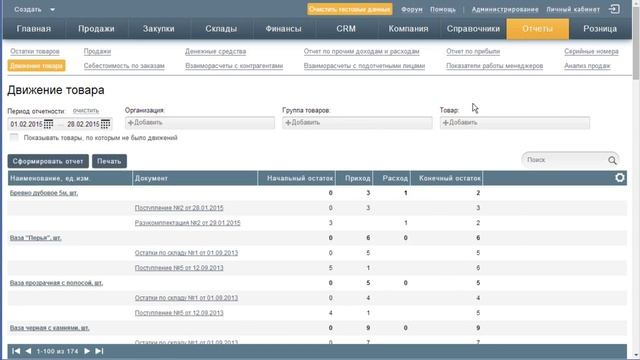The image size is (640, 360).
Task: Open the start date calendar picker
Action: (x=48, y=124)
